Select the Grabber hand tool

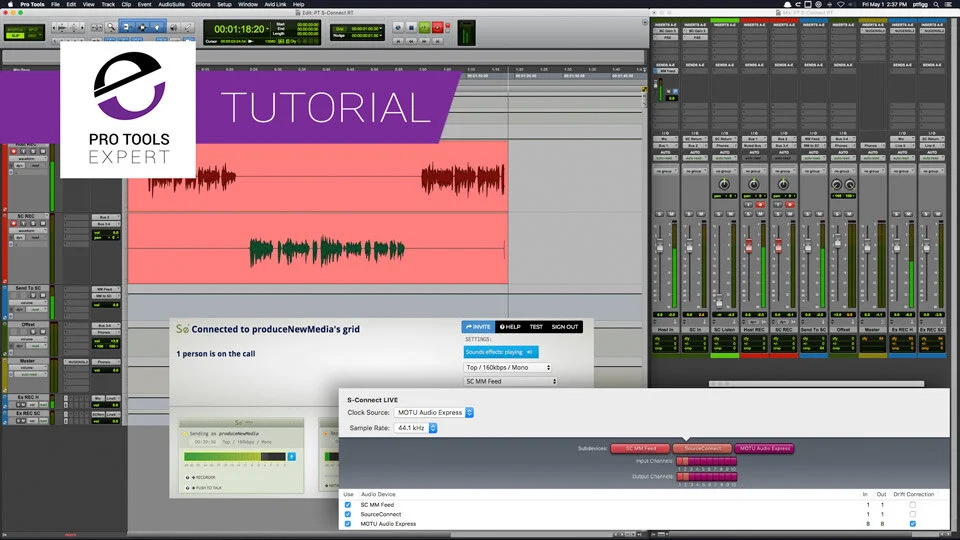tap(157, 28)
